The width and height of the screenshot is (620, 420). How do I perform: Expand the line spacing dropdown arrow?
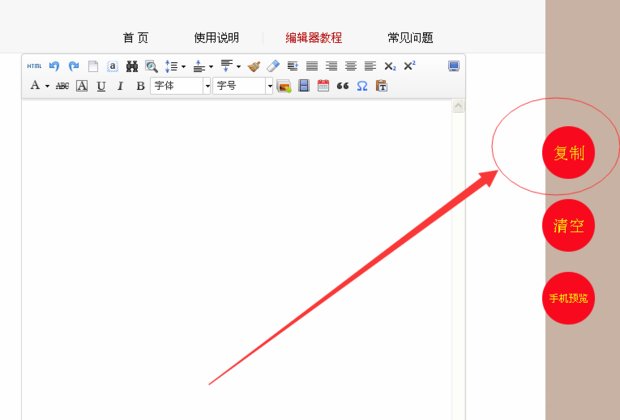tap(183, 66)
